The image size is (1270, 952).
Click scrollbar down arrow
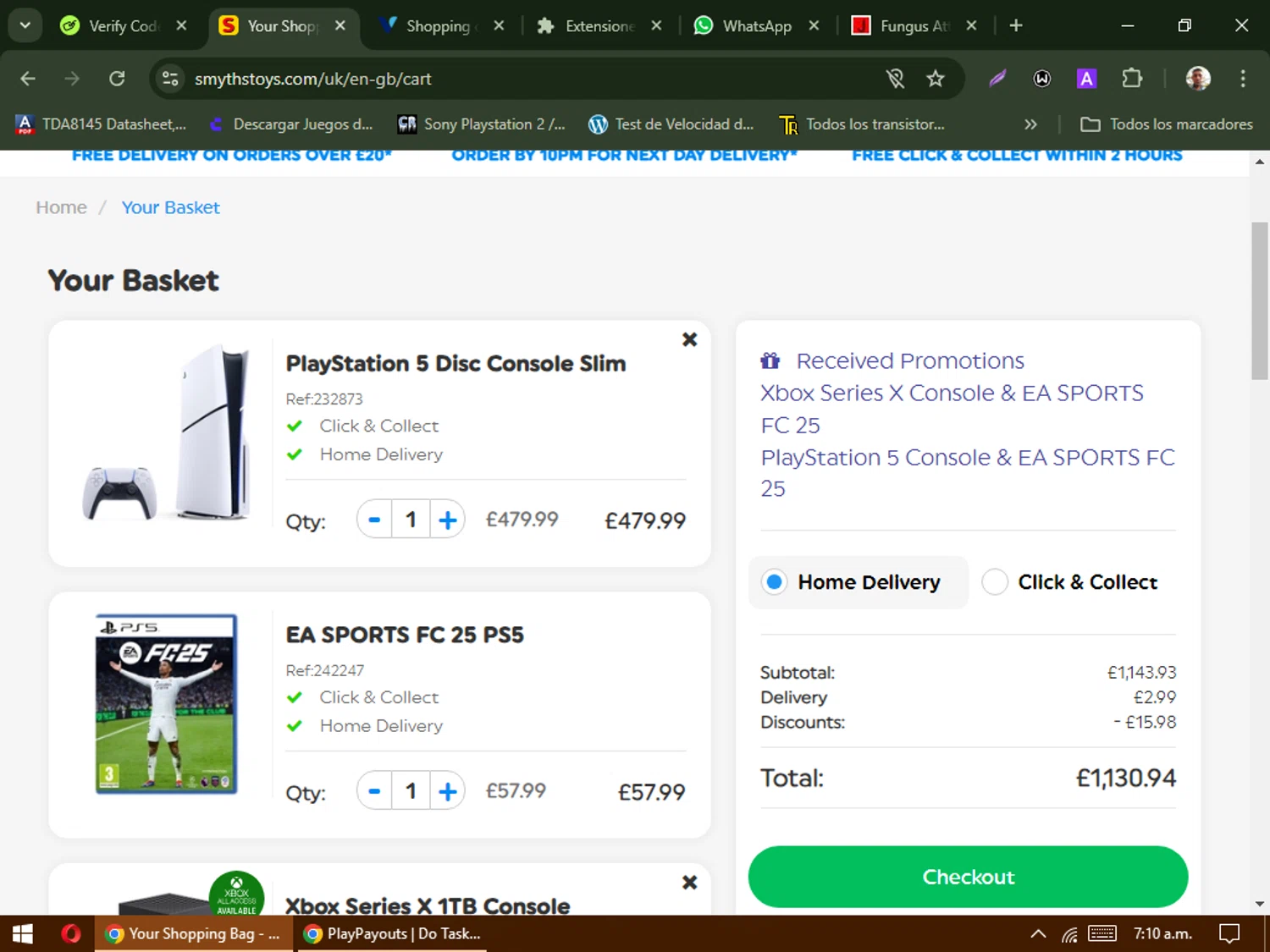tap(1260, 904)
